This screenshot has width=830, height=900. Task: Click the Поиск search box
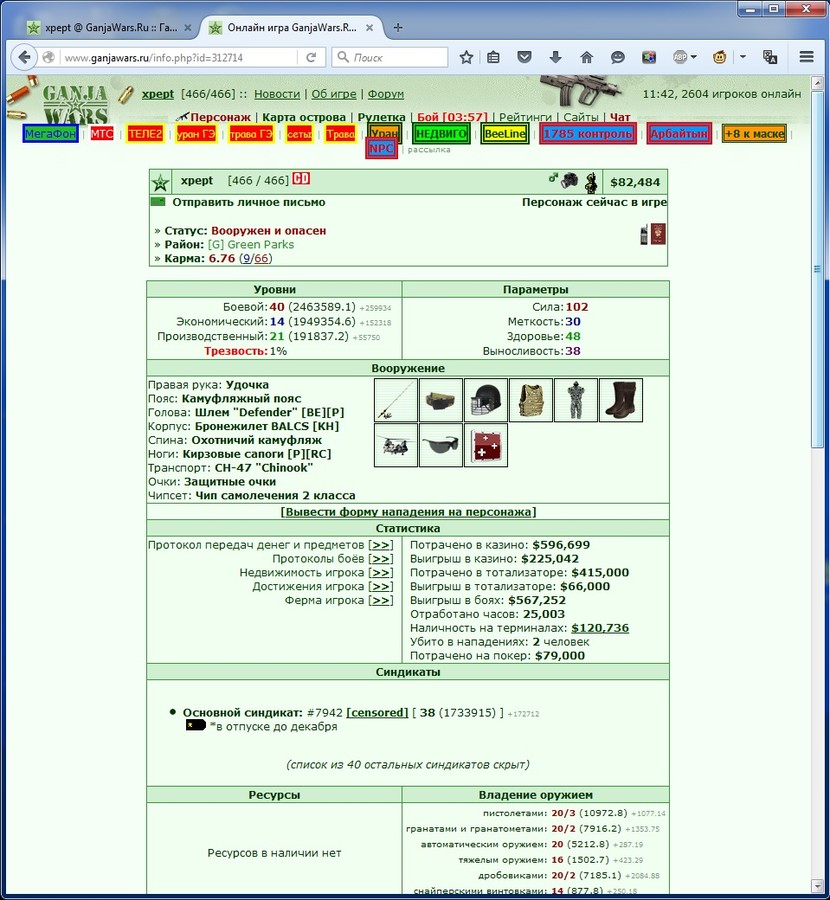[x=390, y=57]
